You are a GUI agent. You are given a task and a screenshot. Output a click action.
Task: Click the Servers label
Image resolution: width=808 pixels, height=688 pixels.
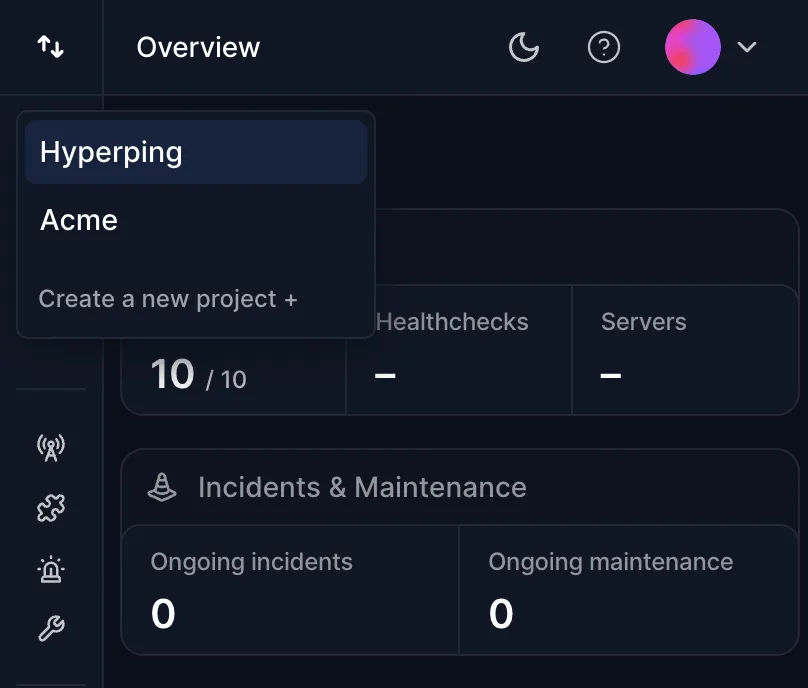click(x=644, y=322)
